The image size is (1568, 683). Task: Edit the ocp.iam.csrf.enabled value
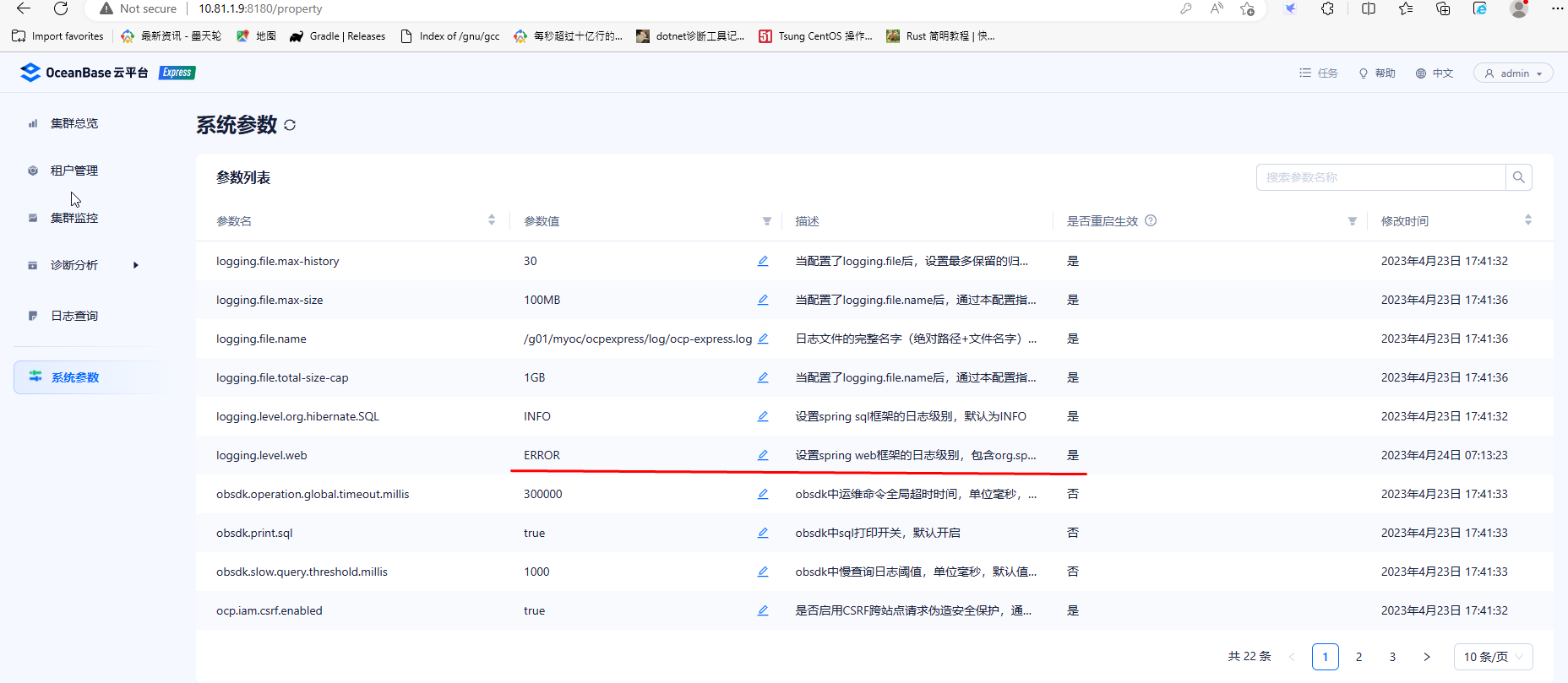point(763,610)
